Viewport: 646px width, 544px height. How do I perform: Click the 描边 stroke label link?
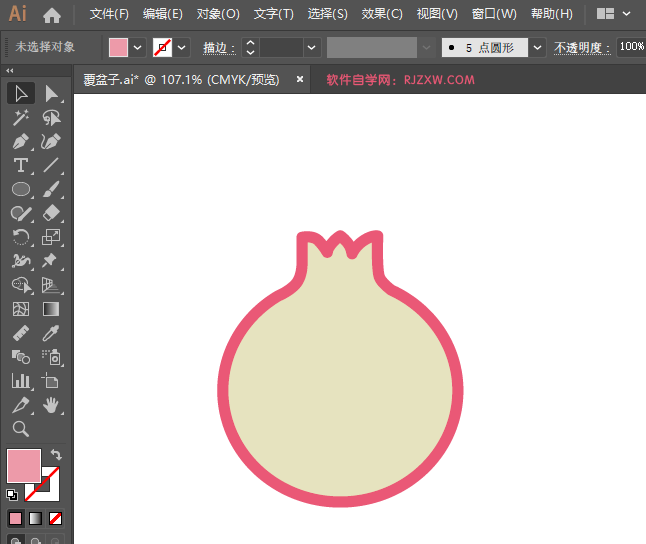(x=217, y=47)
